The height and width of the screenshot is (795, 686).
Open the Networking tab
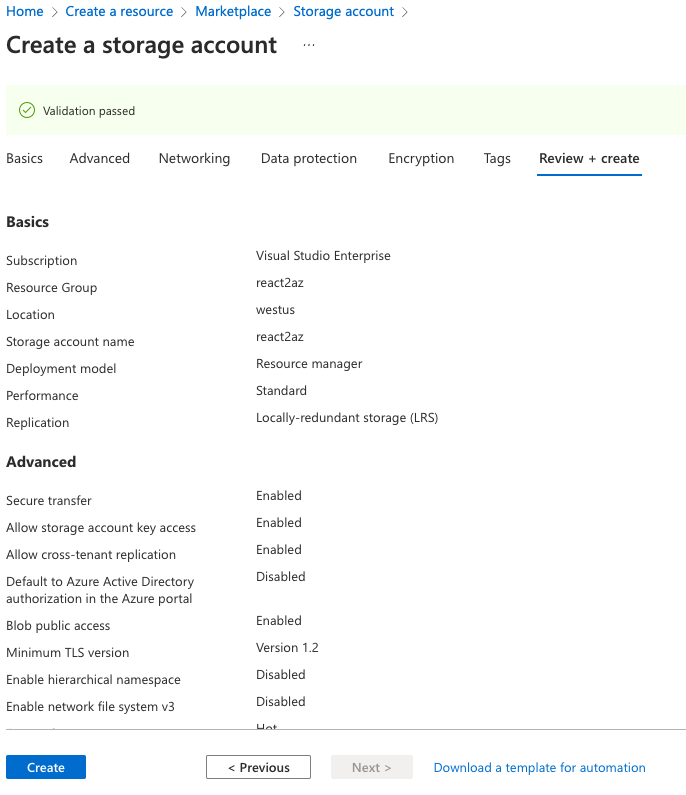coord(194,158)
